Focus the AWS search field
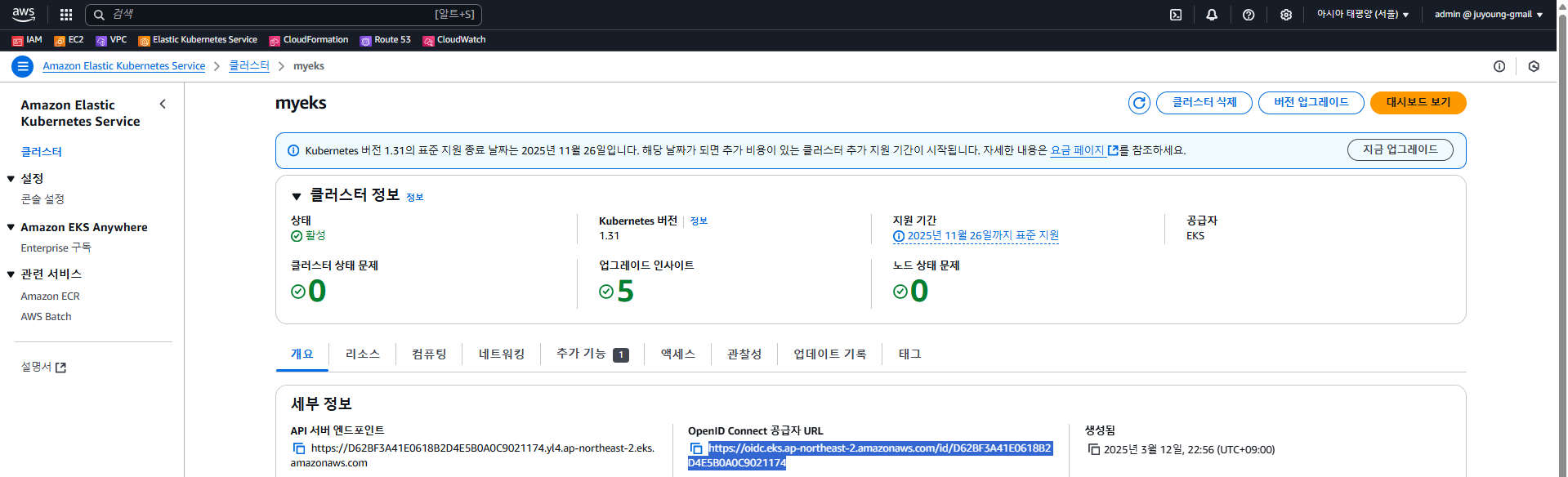Image resolution: width=1568 pixels, height=477 pixels. (x=284, y=15)
